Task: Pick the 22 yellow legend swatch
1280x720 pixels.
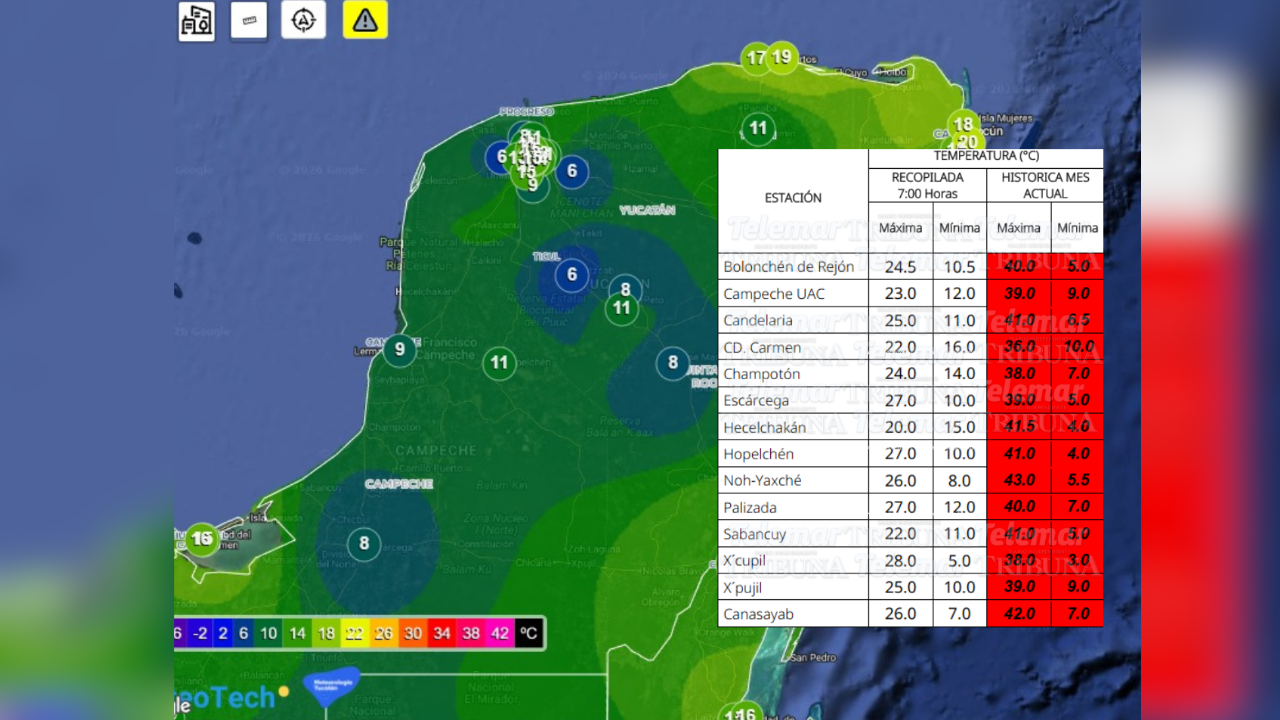Action: coord(355,633)
